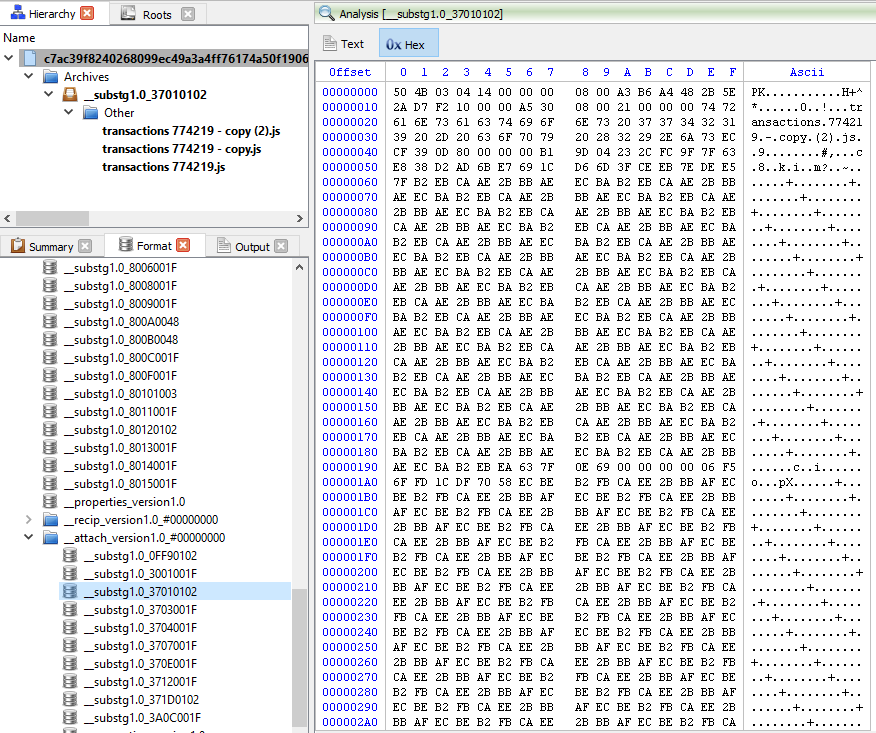
Task: Switch to the Roots tab
Action: pyautogui.click(x=157, y=15)
